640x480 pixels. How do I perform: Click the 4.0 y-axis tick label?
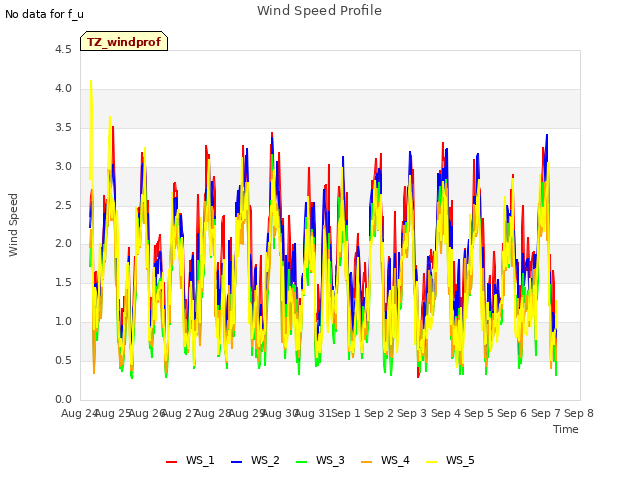click(63, 89)
